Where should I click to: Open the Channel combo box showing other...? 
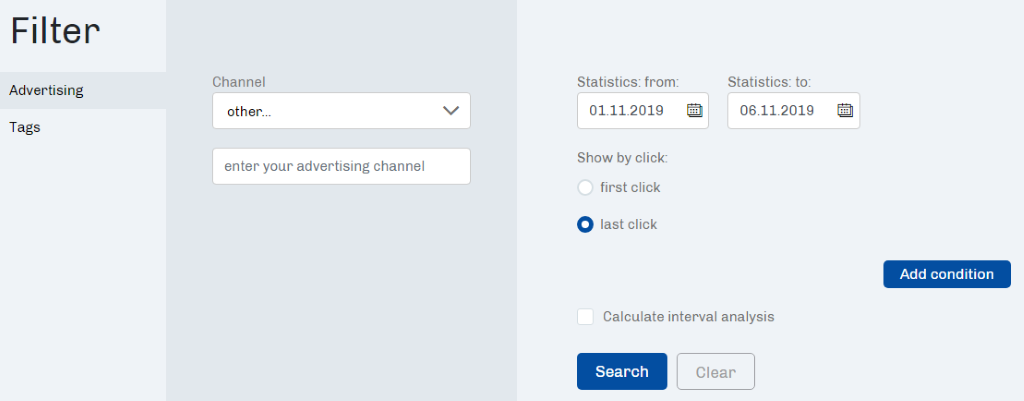point(341,110)
